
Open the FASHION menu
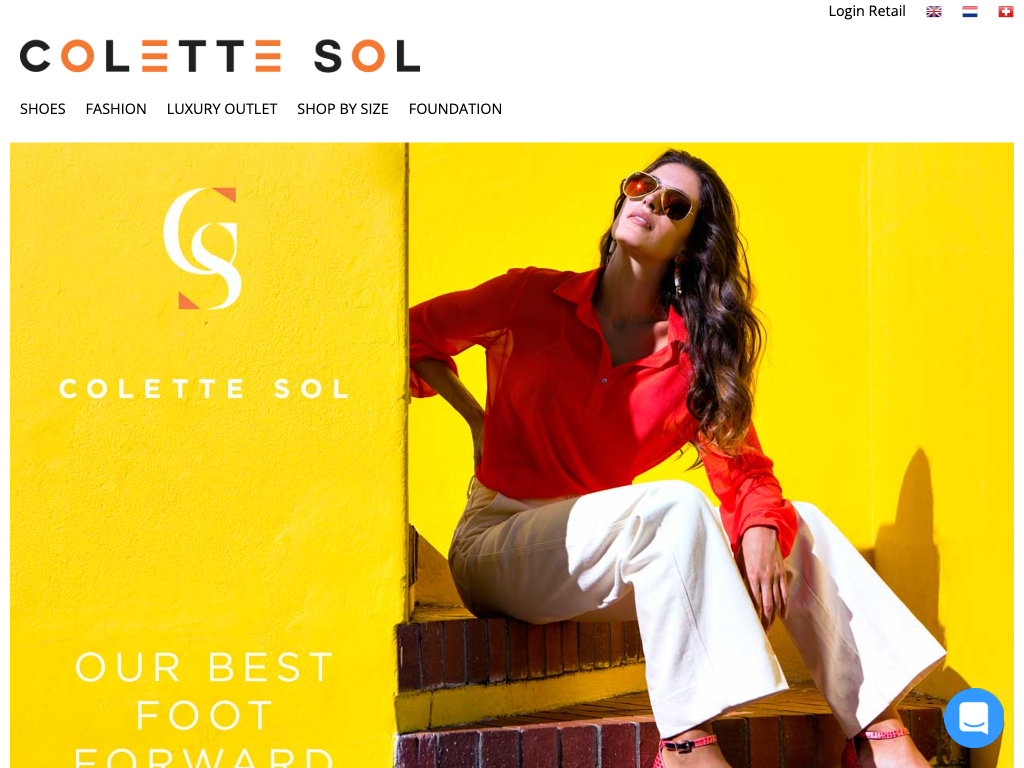pos(116,109)
